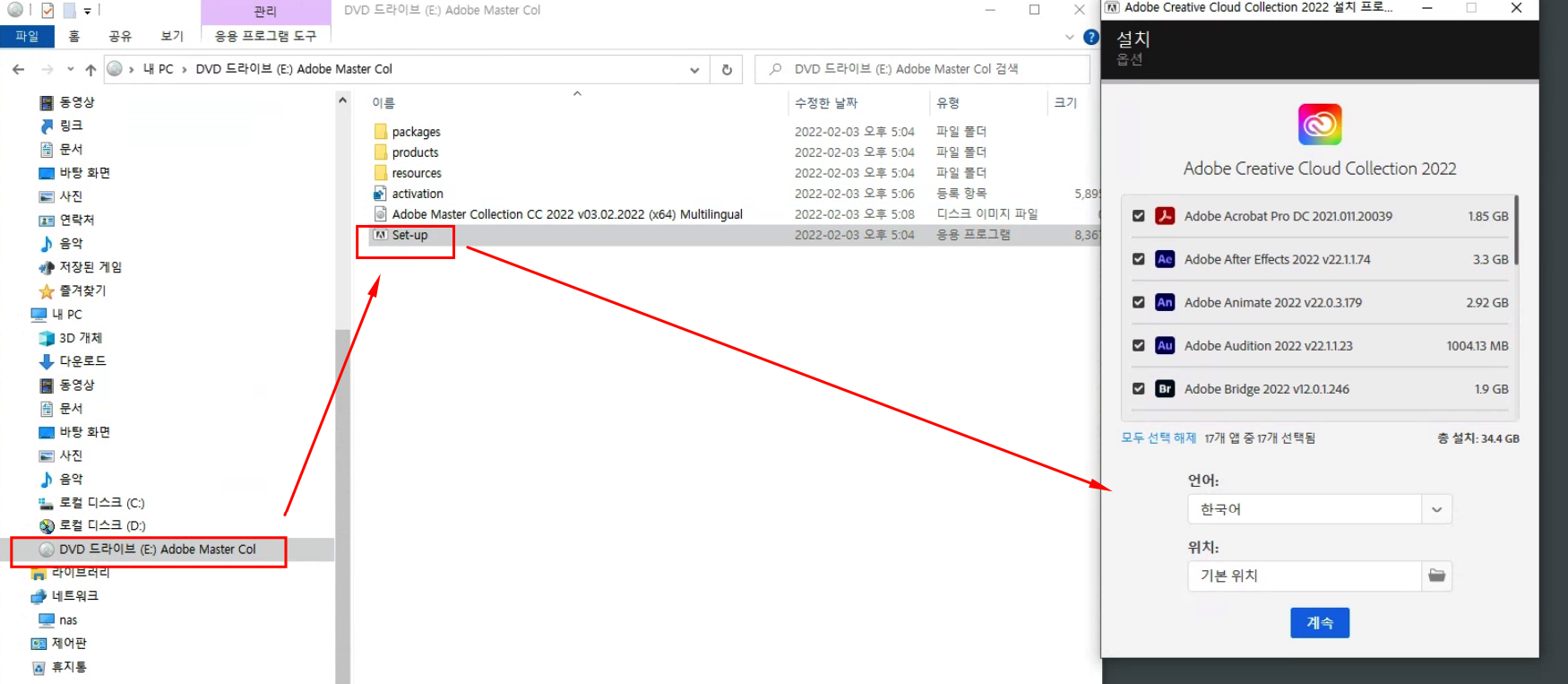1568x684 pixels.
Task: Click the navigation pane scrollbar thumb
Action: pyautogui.click(x=342, y=507)
